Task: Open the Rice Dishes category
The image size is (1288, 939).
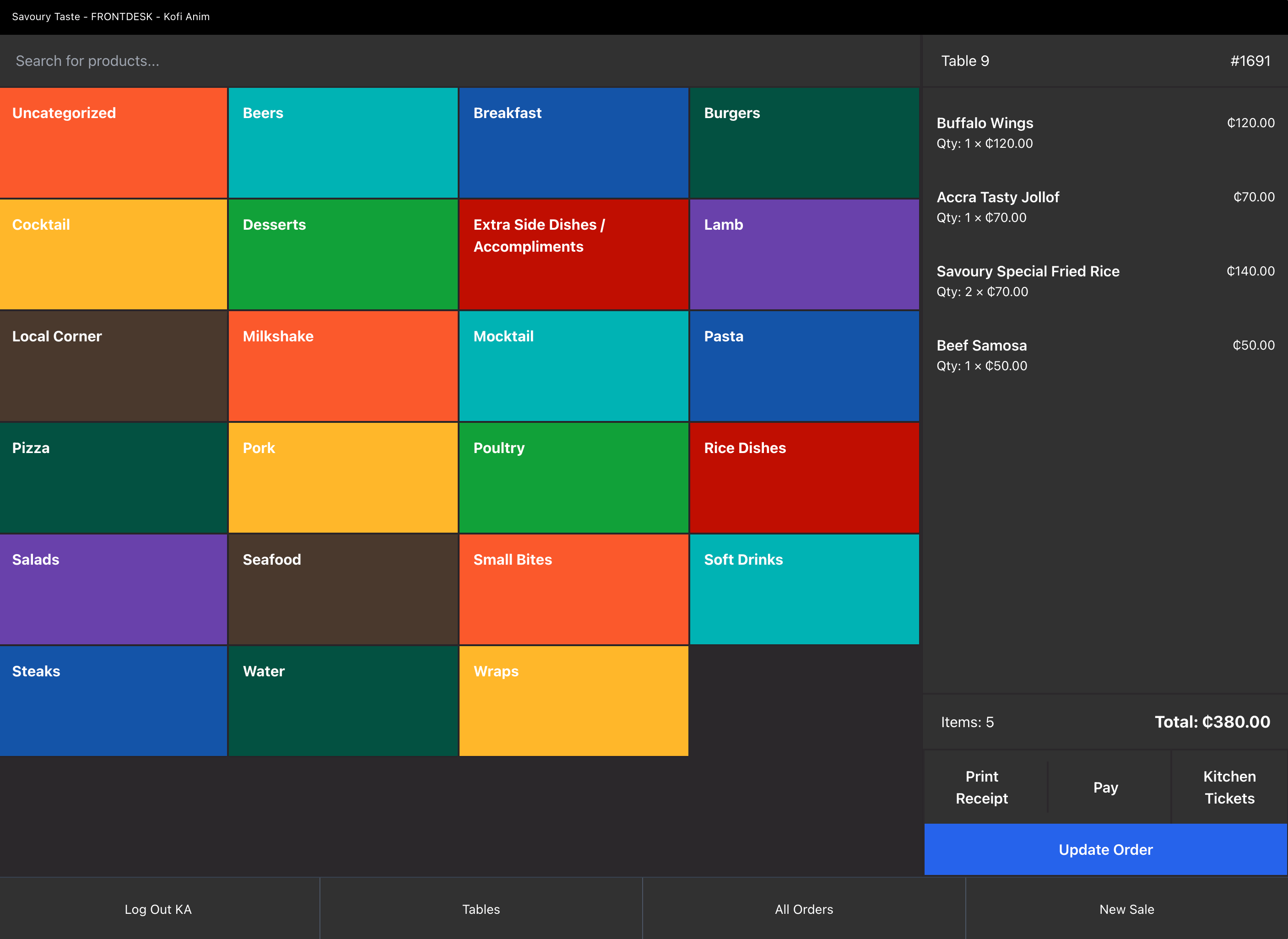Action: pyautogui.click(x=804, y=477)
